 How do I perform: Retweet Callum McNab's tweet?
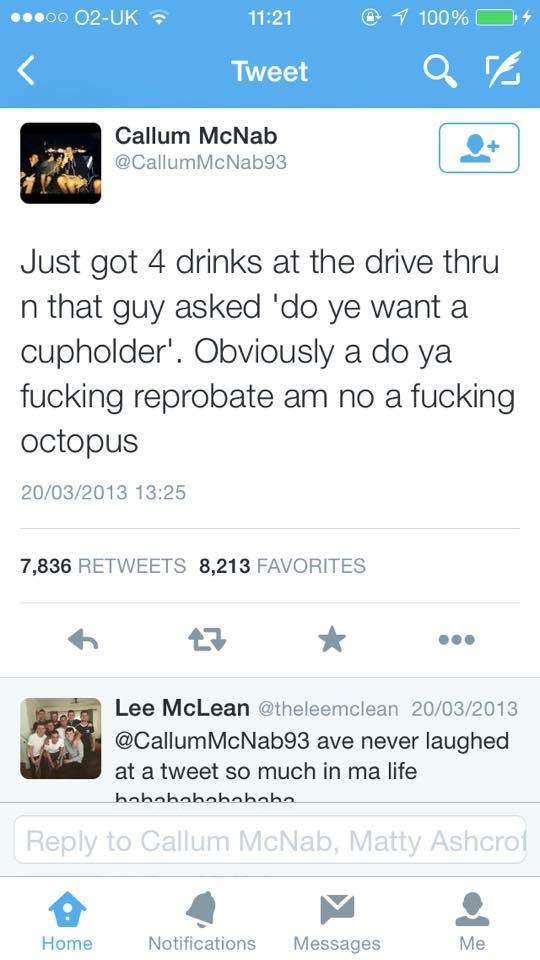pyautogui.click(x=207, y=640)
